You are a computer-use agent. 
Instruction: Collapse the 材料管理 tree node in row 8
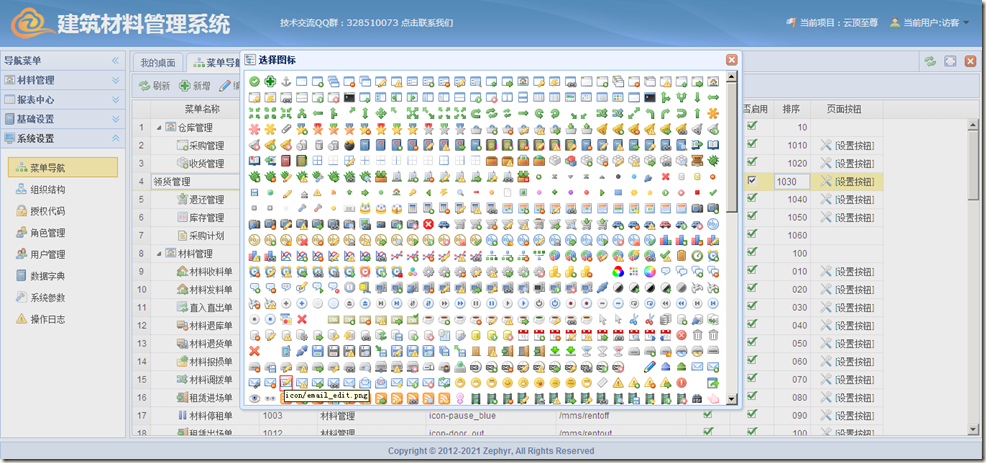pos(158,254)
